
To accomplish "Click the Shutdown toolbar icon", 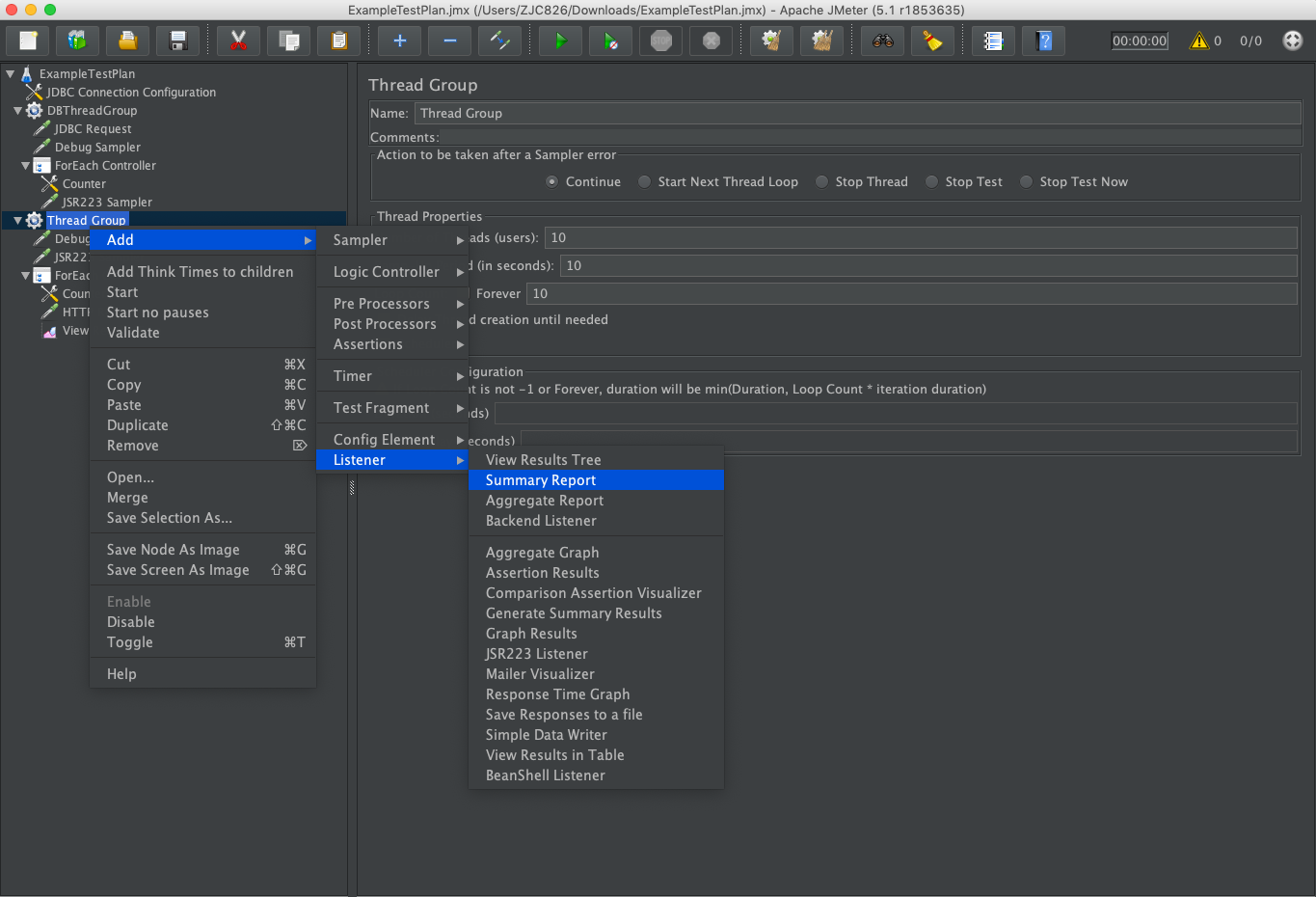I will (711, 41).
